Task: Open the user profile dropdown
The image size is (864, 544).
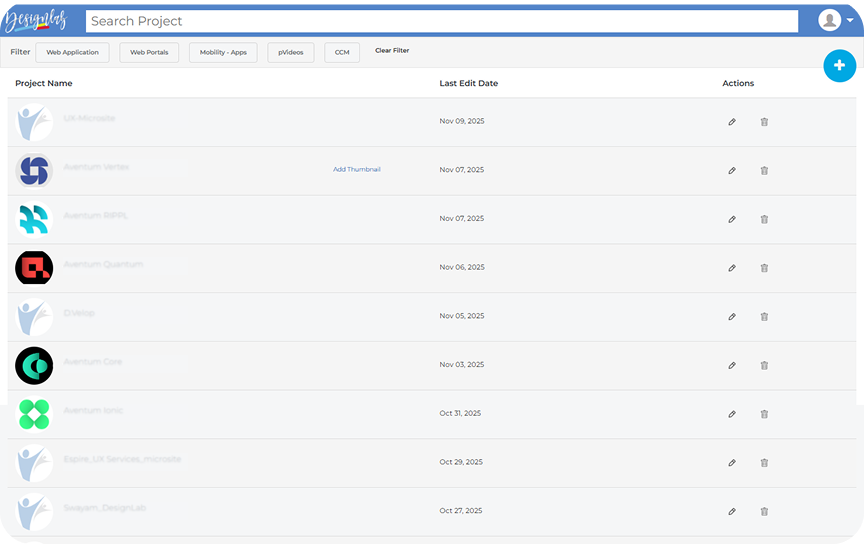Action: pyautogui.click(x=835, y=21)
